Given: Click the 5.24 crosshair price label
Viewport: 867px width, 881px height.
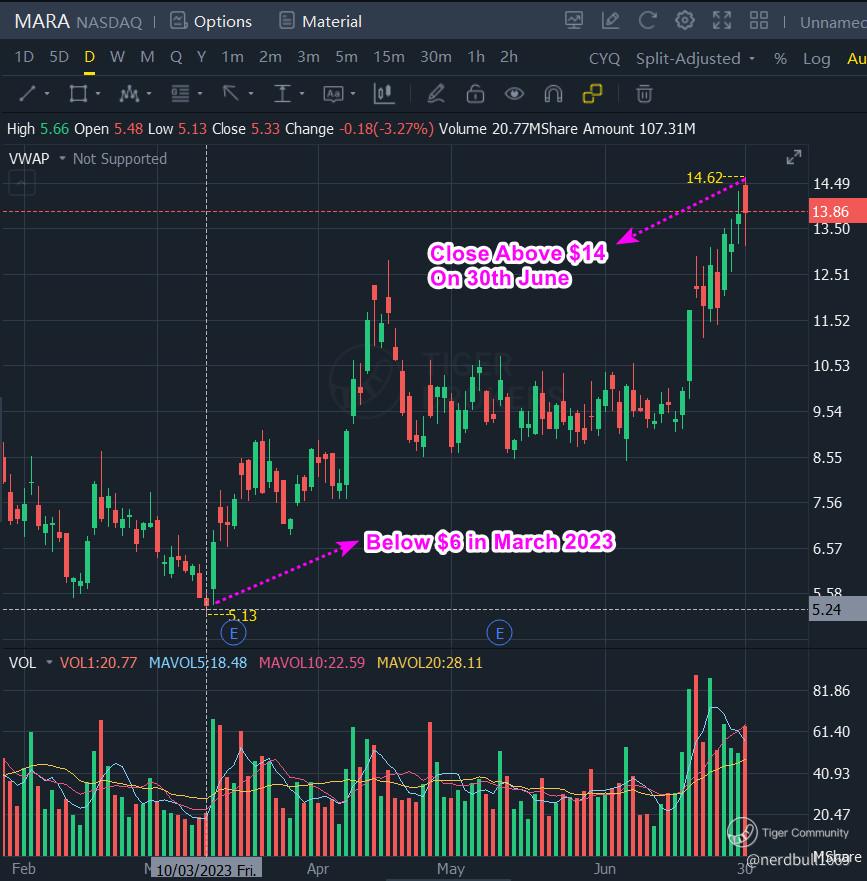Looking at the screenshot, I should (837, 610).
